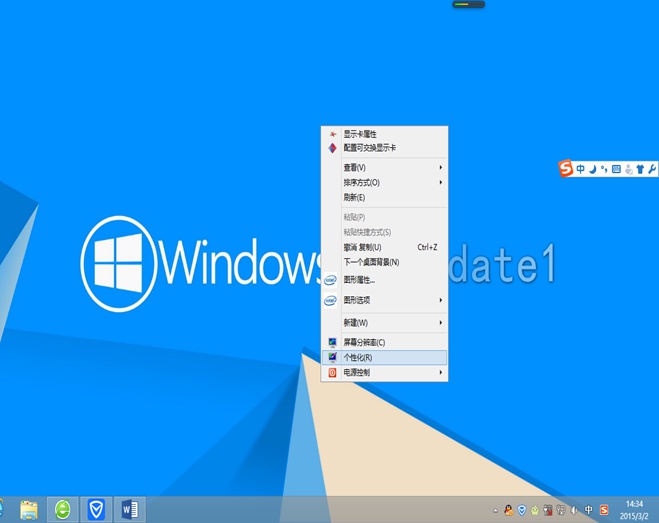
Task: Toggle half-width moon icon on Sogou bar
Action: [x=593, y=169]
